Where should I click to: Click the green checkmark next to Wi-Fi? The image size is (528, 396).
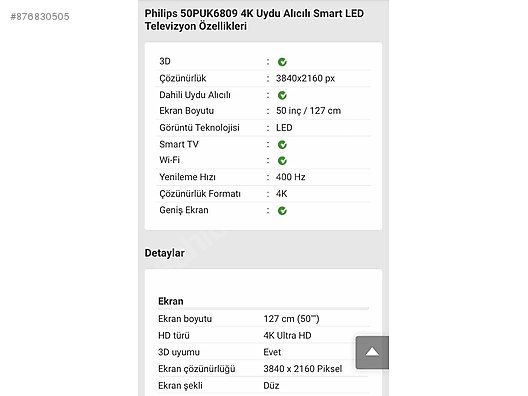pos(282,161)
